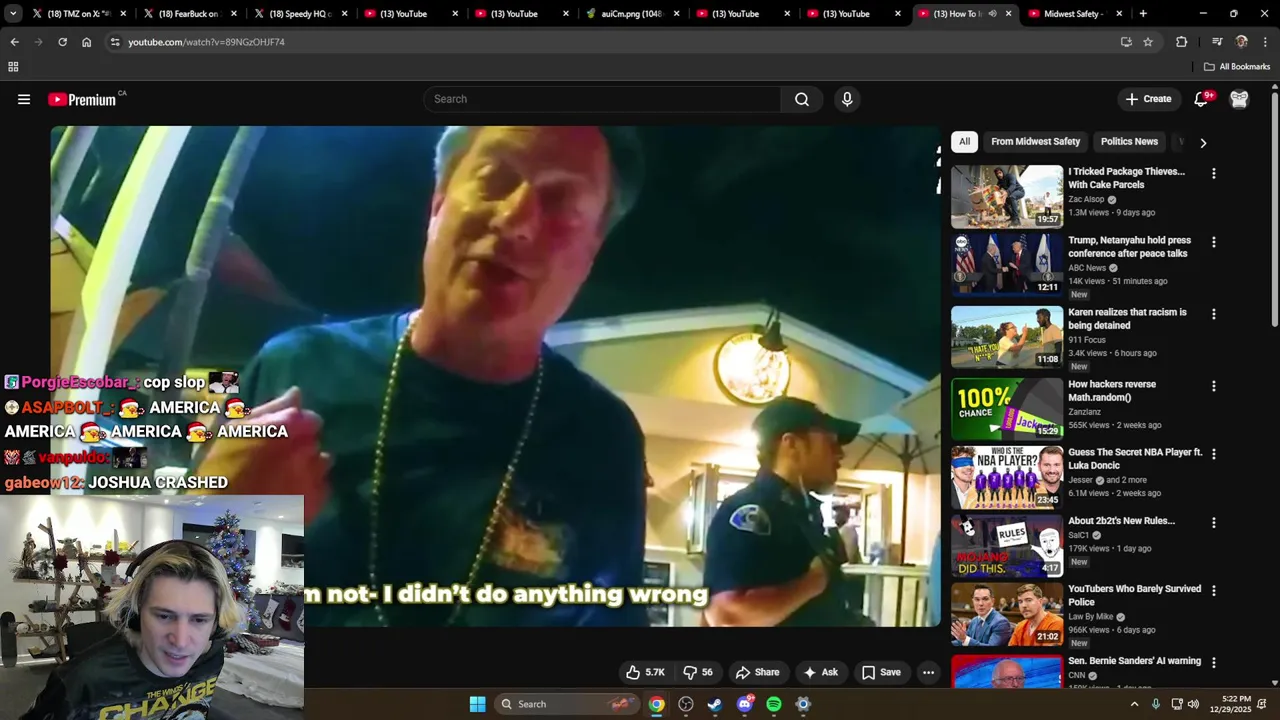Ask about this video

[820, 673]
